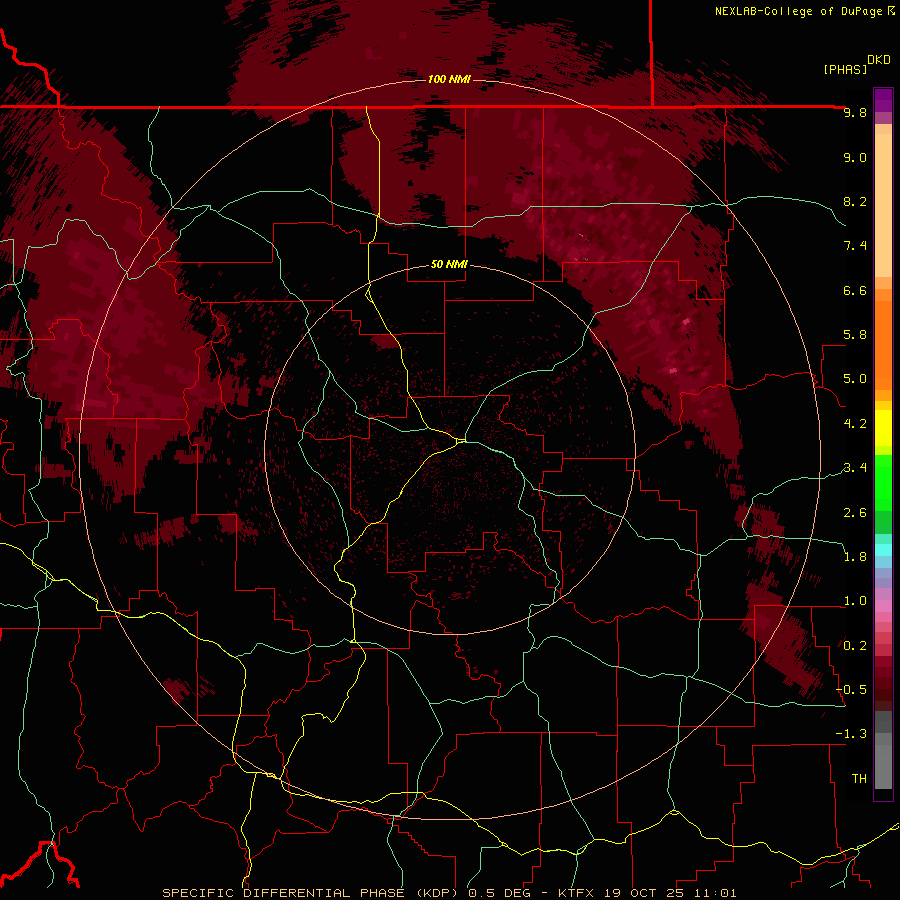Click the yellow segment of the color bar

point(883,428)
